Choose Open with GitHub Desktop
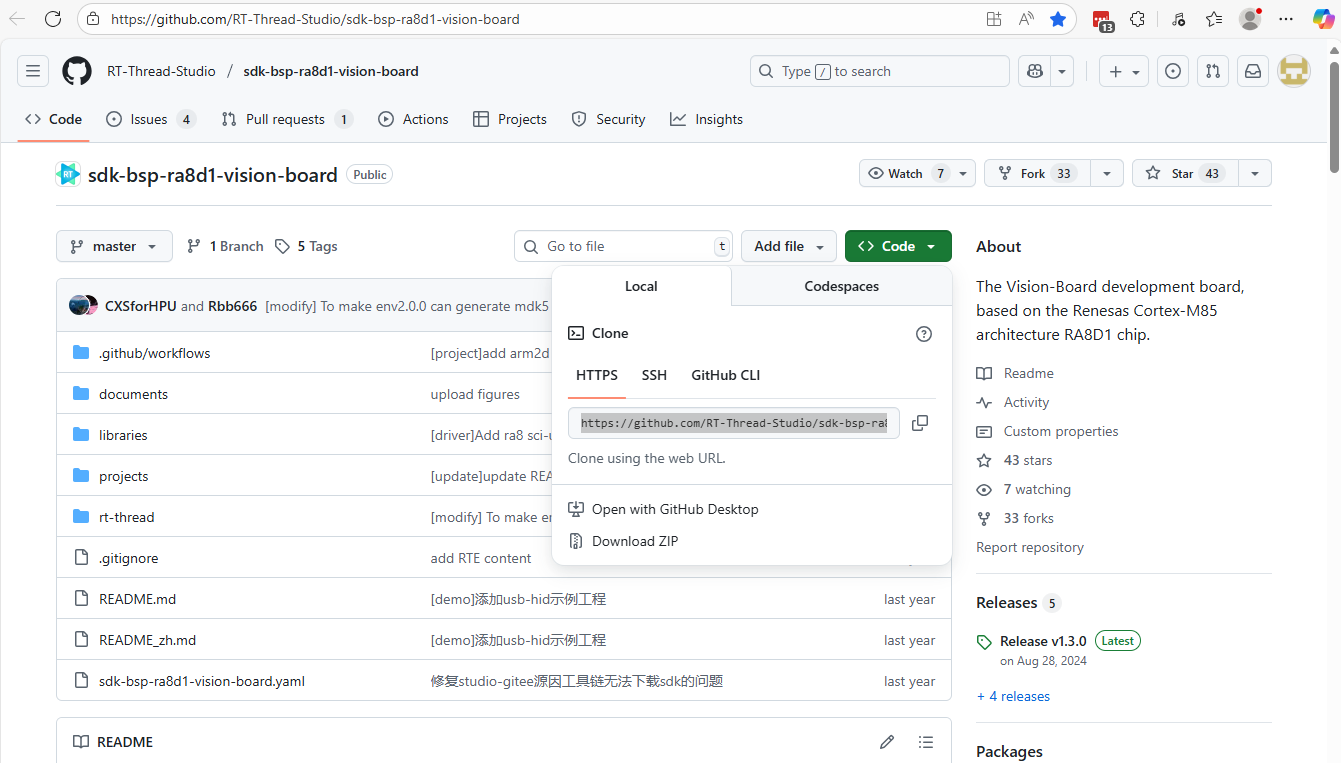The height and width of the screenshot is (763, 1341). 674,509
